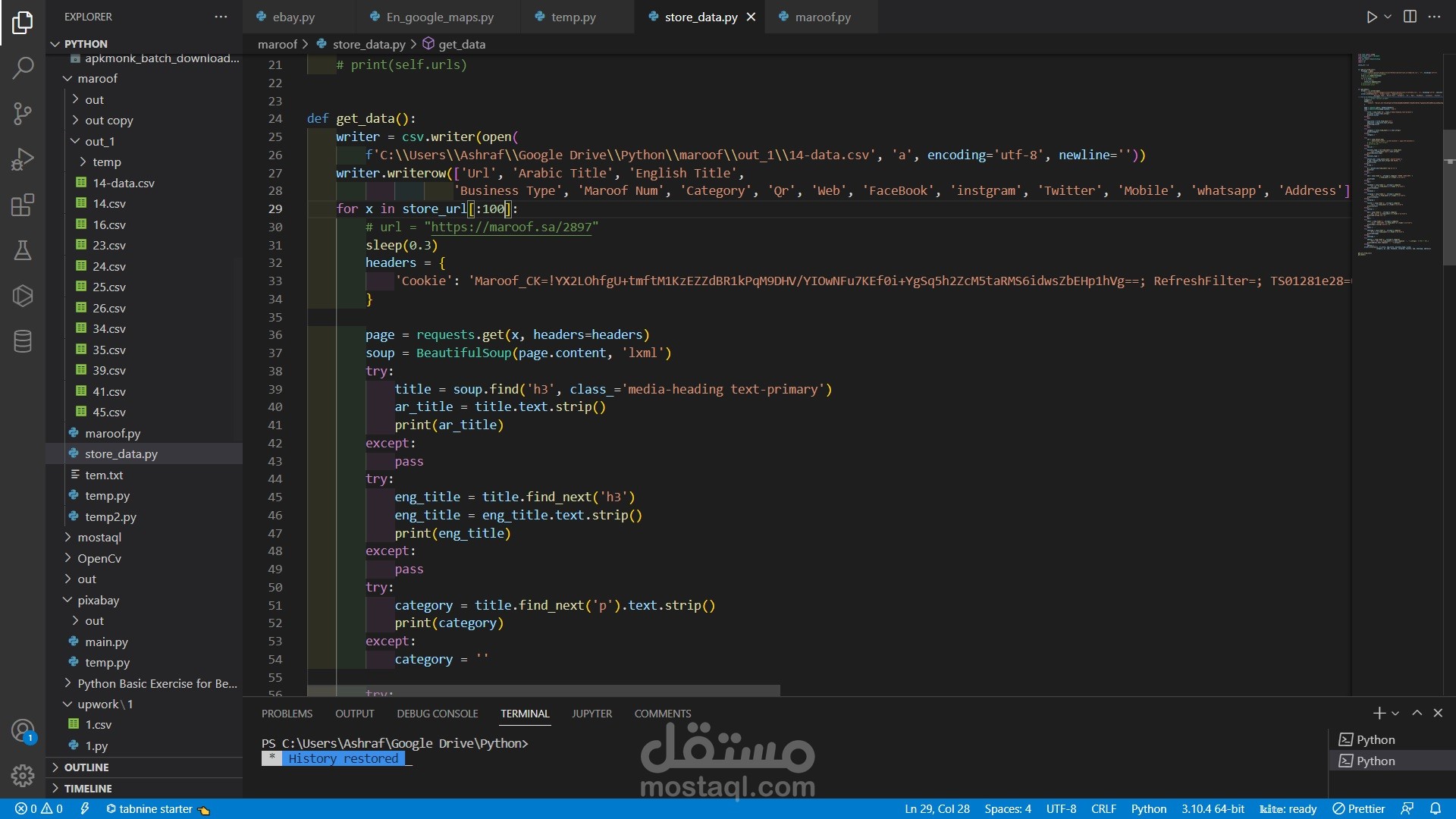Screen dimensions: 1456x819
Task: Switch to the maroof.py editor tab
Action: [x=822, y=17]
